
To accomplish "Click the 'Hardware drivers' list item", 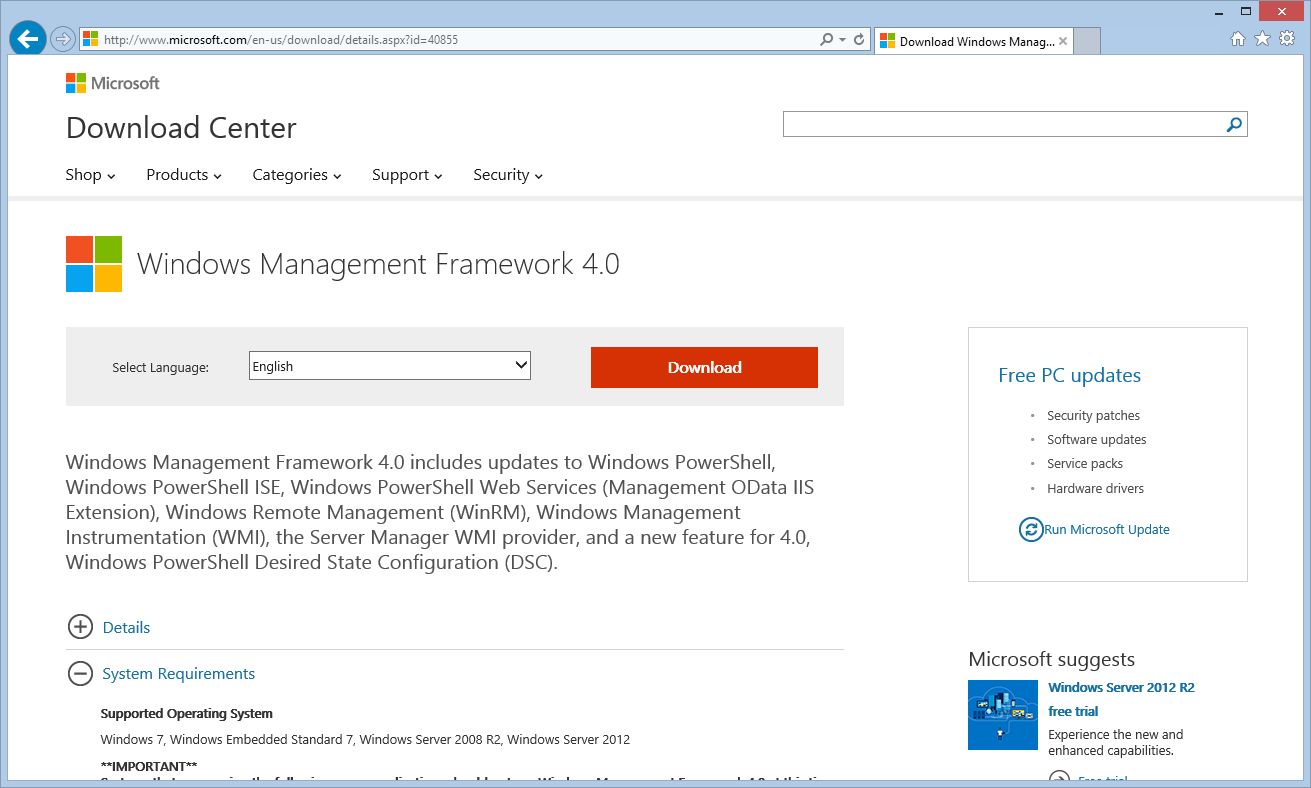I will 1095,489.
